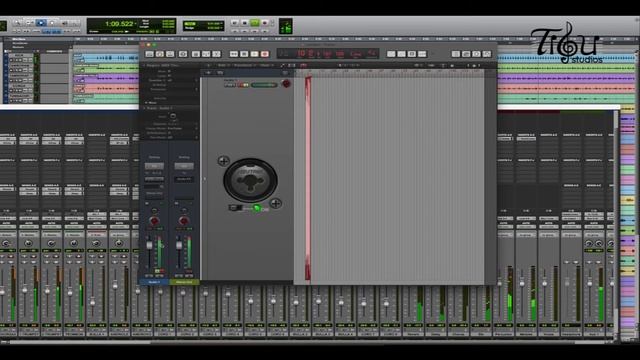Select the Grabber tool in Pro Tools toolbar

tap(52, 22)
